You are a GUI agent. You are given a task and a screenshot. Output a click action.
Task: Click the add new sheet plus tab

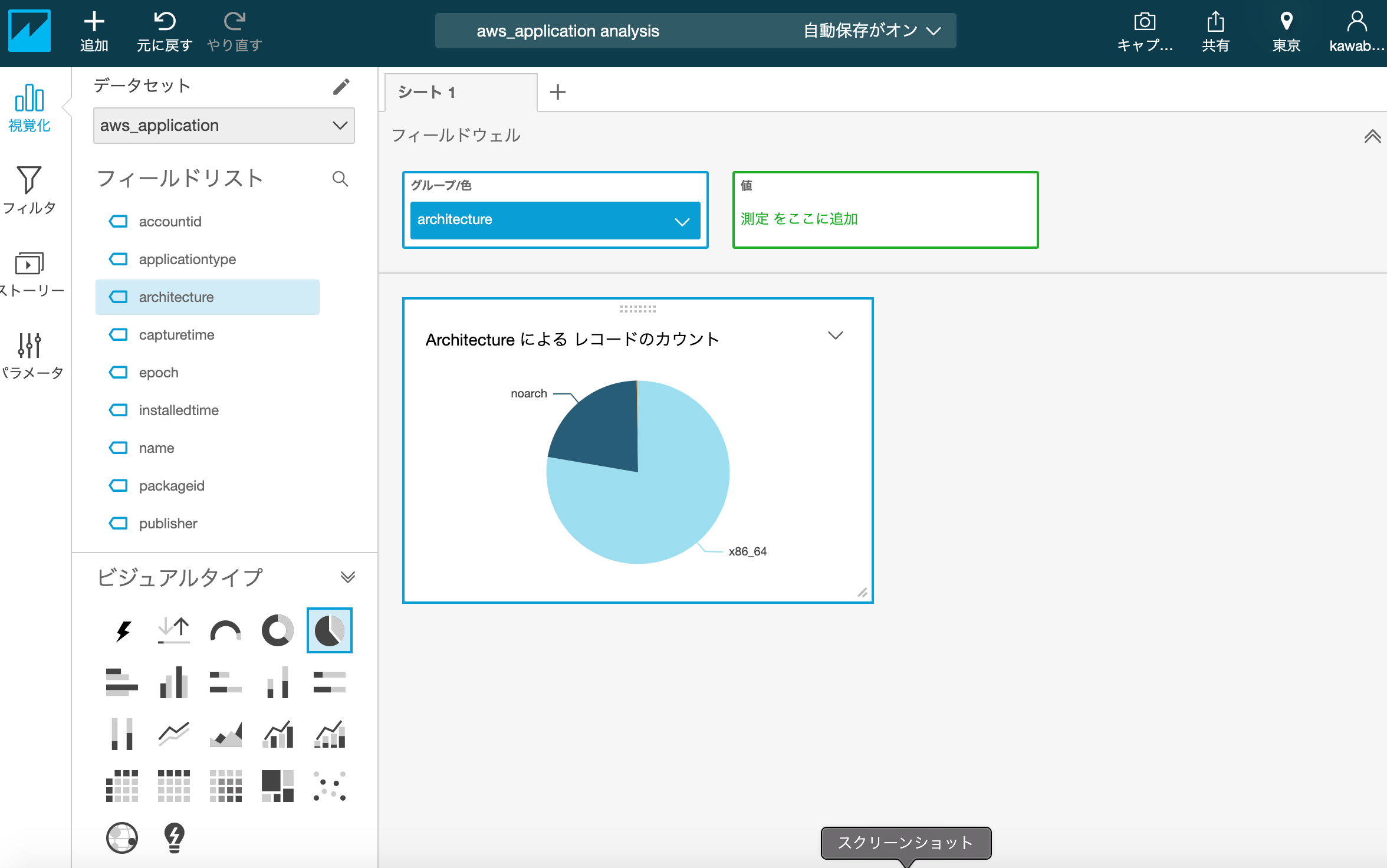(557, 92)
